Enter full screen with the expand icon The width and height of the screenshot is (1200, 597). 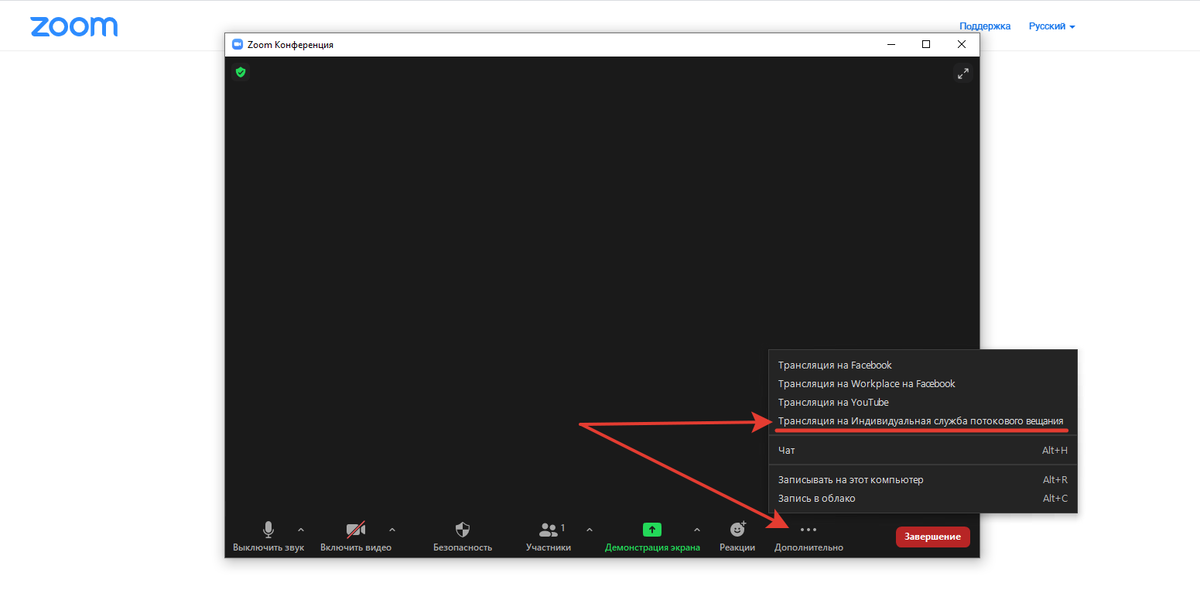[x=963, y=73]
